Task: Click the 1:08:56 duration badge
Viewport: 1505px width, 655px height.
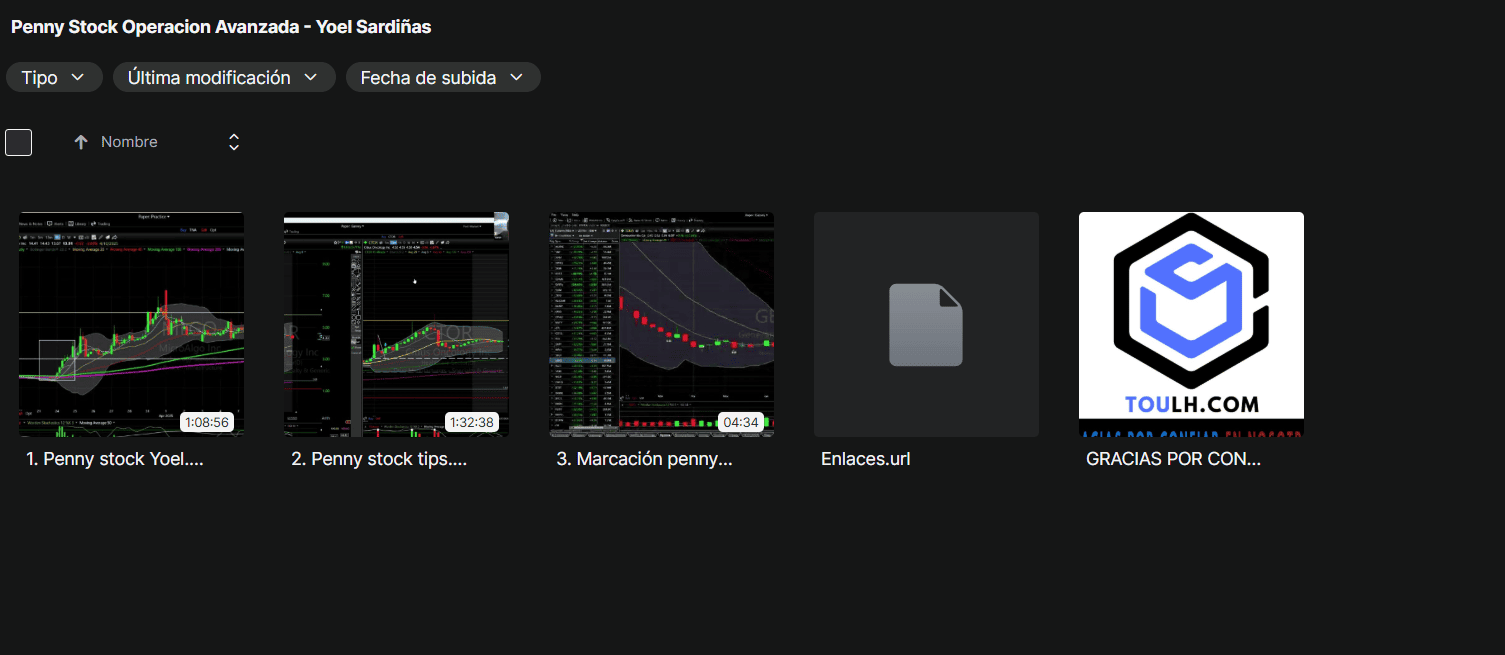Action: click(x=206, y=423)
